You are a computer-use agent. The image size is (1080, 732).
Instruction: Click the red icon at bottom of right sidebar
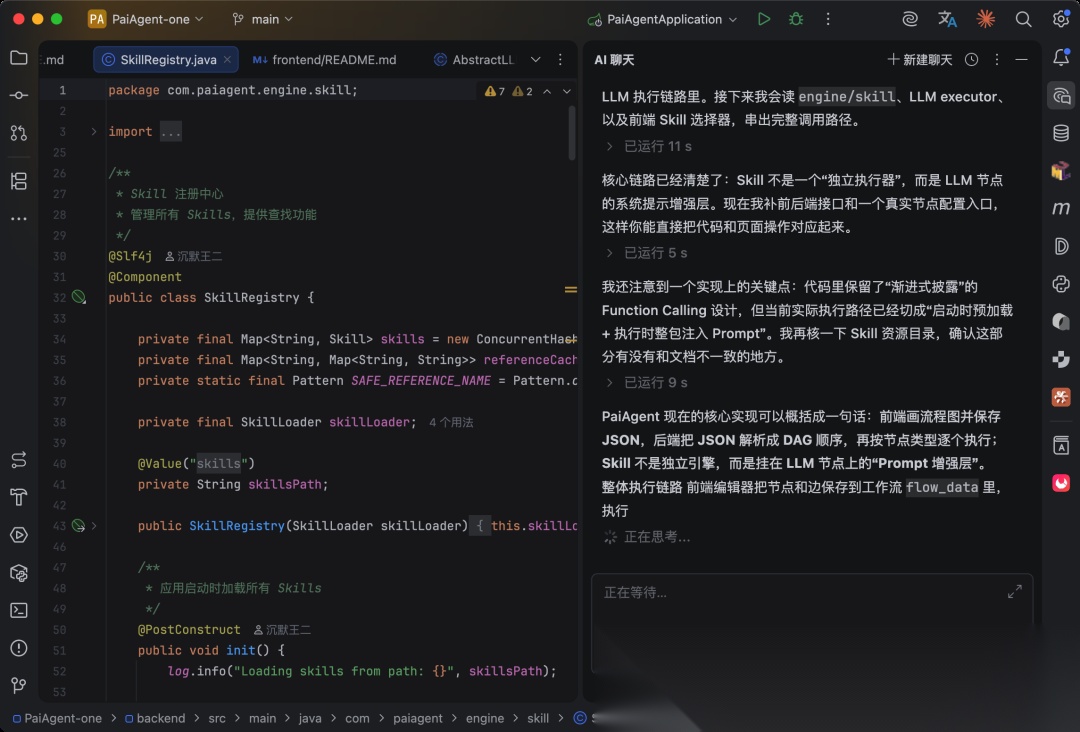pyautogui.click(x=1061, y=483)
